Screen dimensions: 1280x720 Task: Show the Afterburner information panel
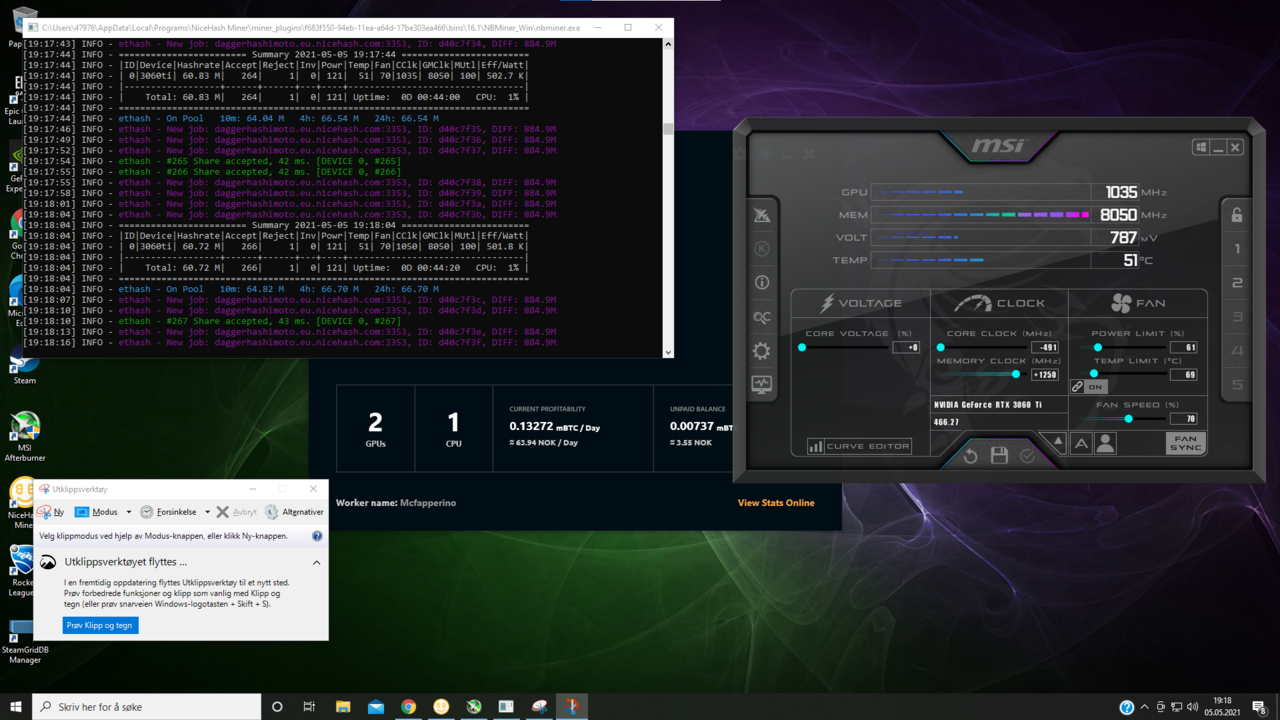(762, 283)
